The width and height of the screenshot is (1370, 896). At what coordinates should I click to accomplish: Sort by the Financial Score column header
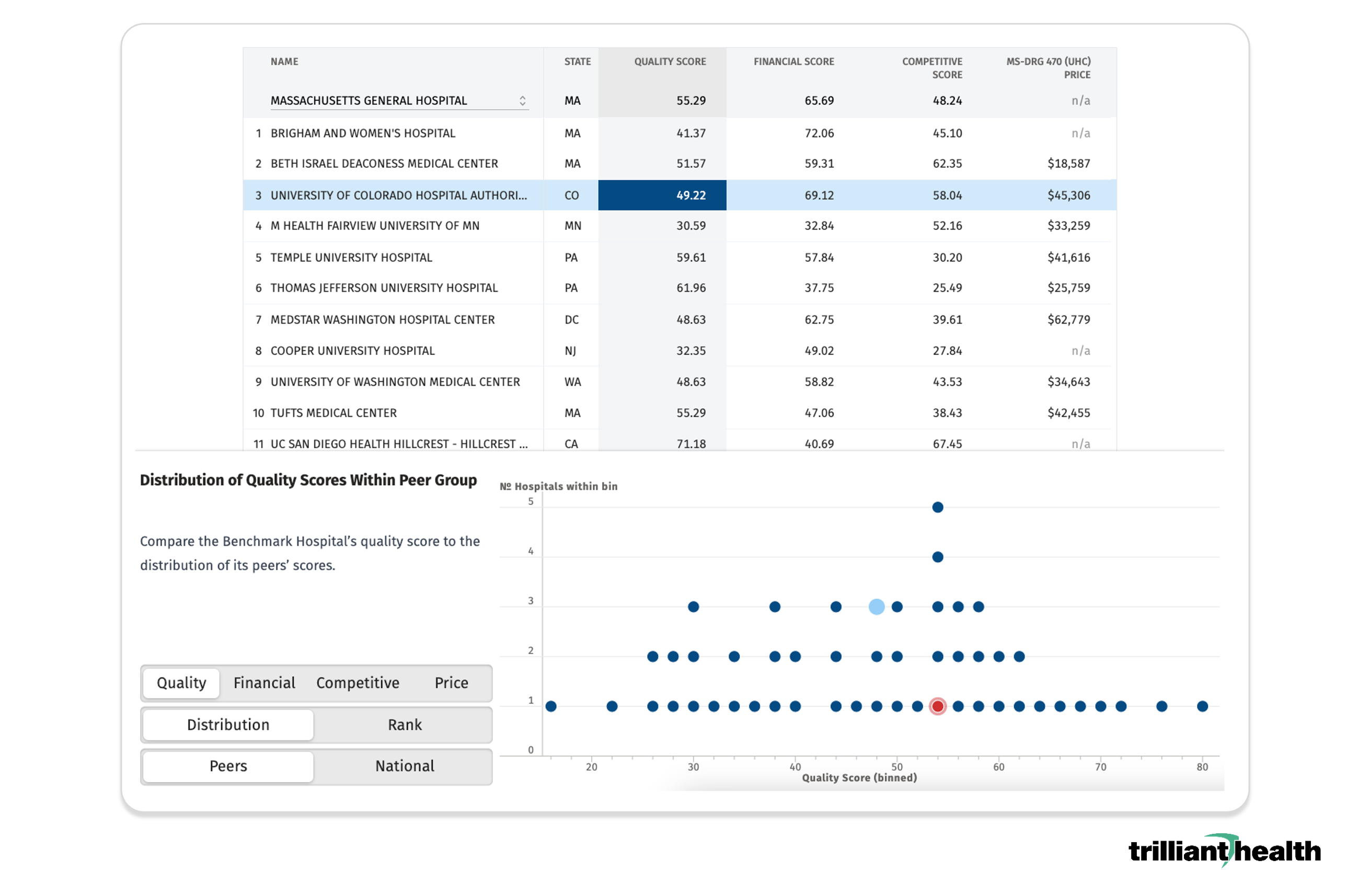pos(794,62)
